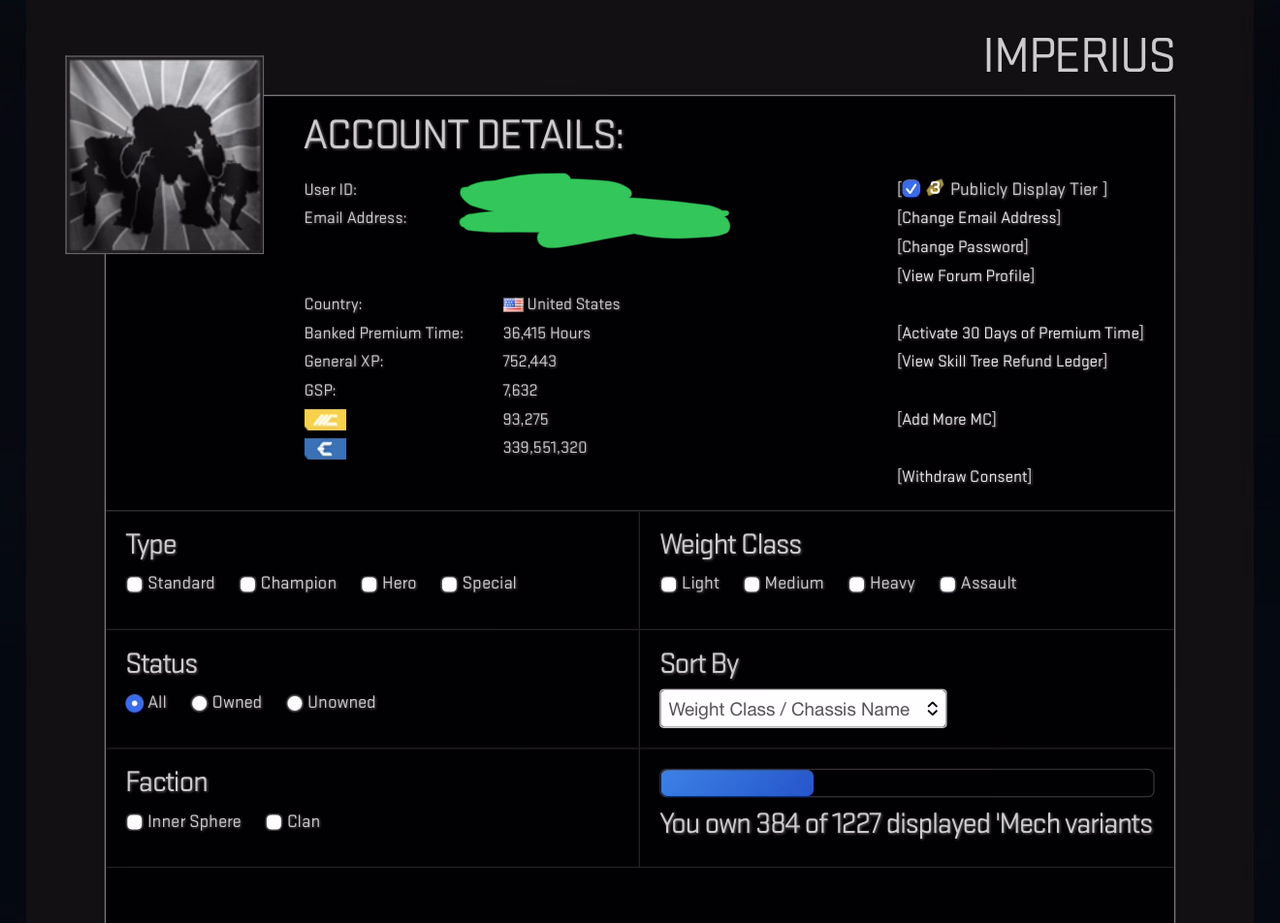Uncheck Publicly Display Tier checkbox

(911, 189)
